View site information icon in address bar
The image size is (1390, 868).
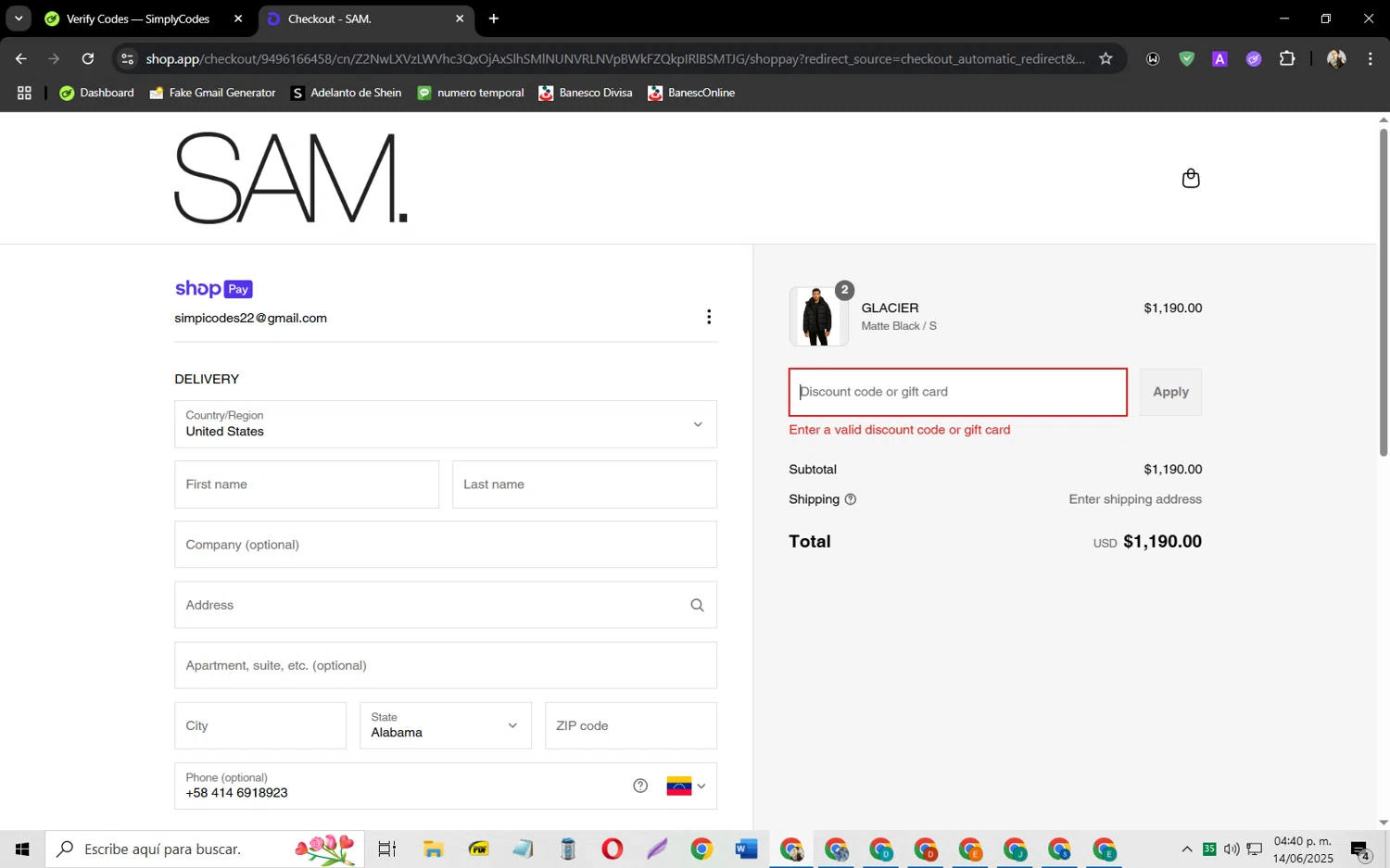pyautogui.click(x=128, y=58)
